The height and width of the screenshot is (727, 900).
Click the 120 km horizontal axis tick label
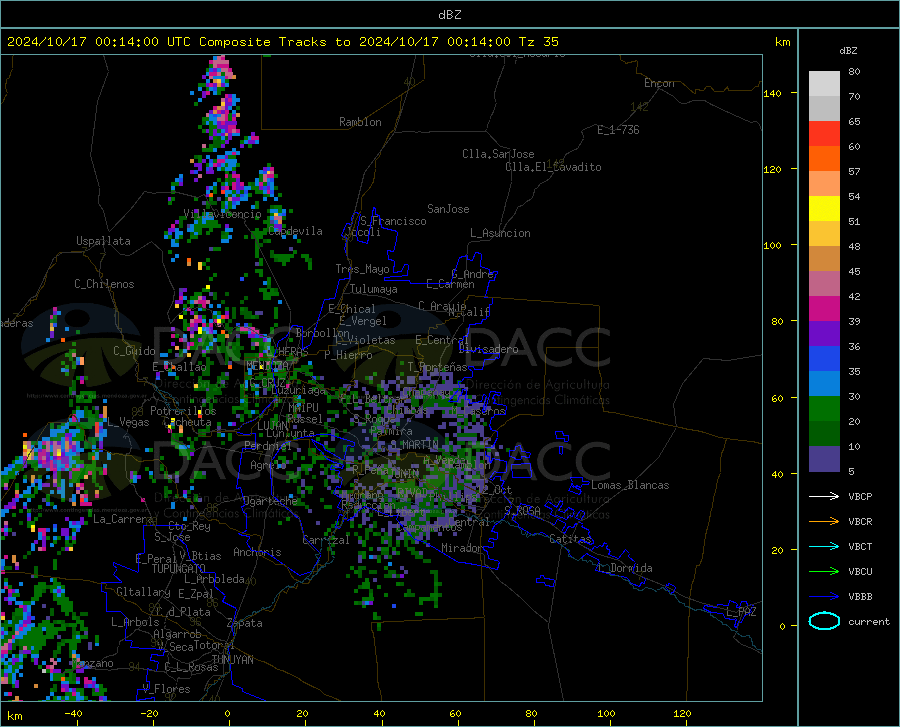click(x=682, y=713)
